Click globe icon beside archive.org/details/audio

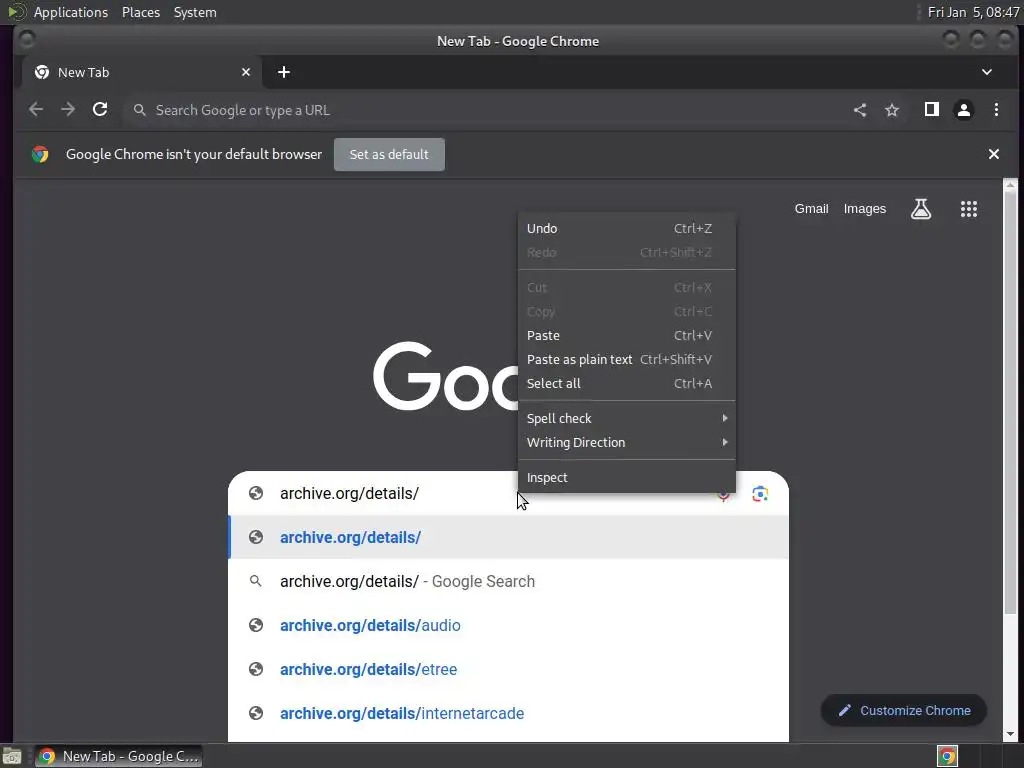(256, 625)
